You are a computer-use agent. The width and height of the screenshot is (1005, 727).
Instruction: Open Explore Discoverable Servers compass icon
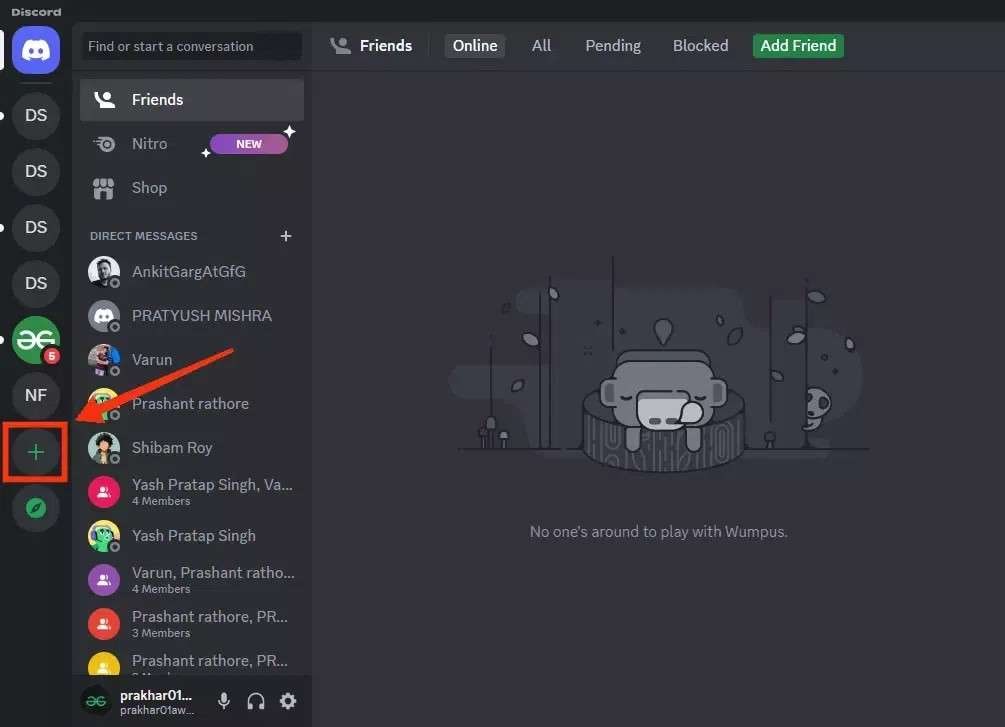click(36, 508)
